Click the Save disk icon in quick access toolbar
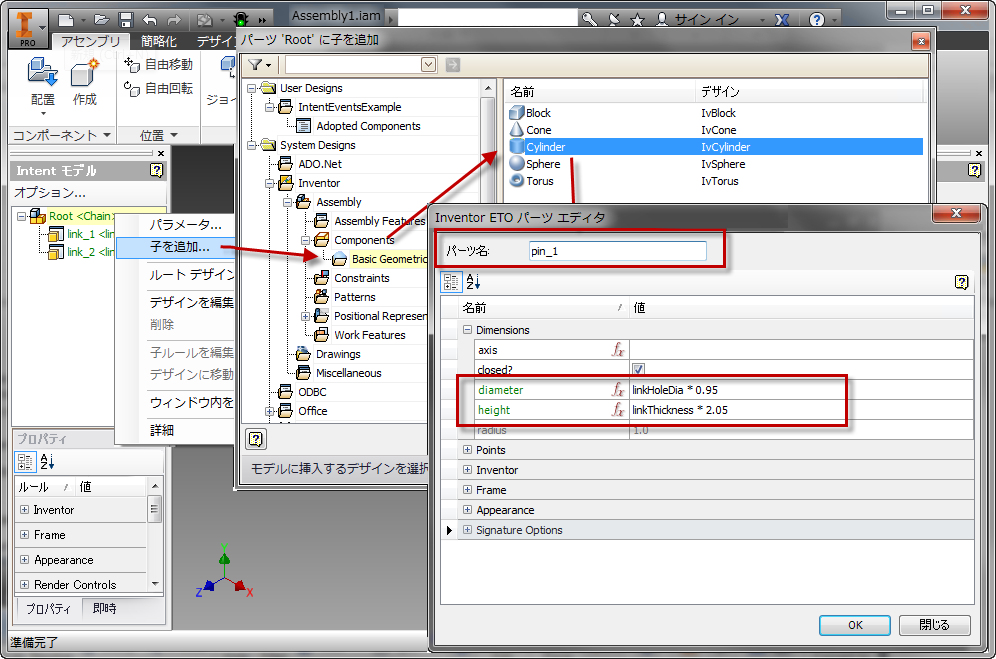The width and height of the screenshot is (996, 659). [x=126, y=20]
